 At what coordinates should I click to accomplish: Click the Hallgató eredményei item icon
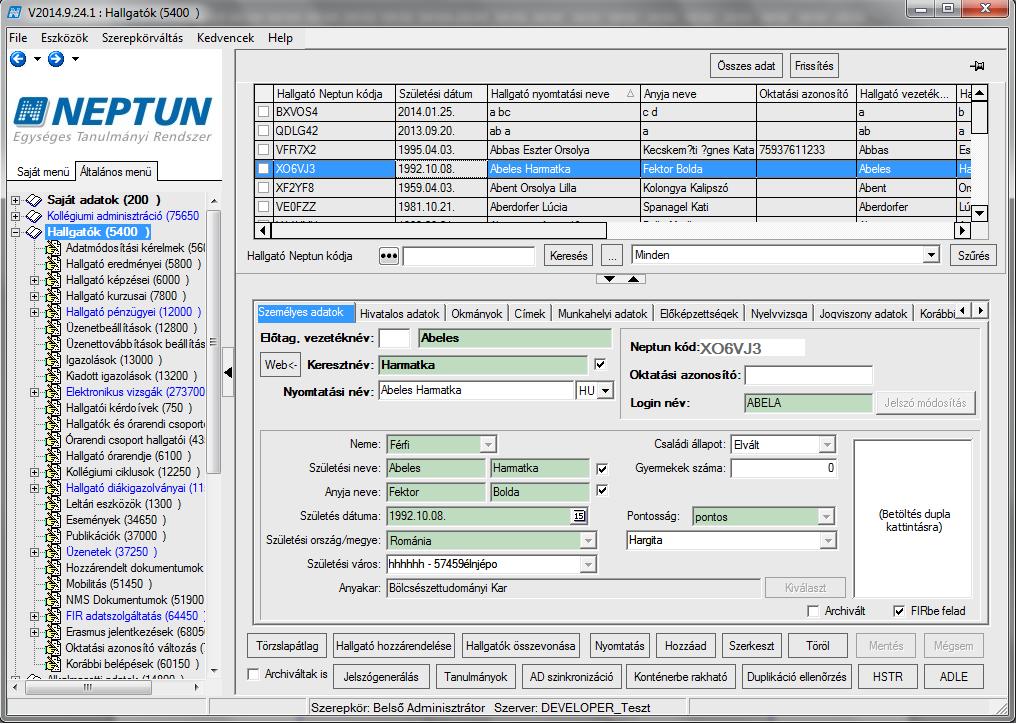click(53, 264)
